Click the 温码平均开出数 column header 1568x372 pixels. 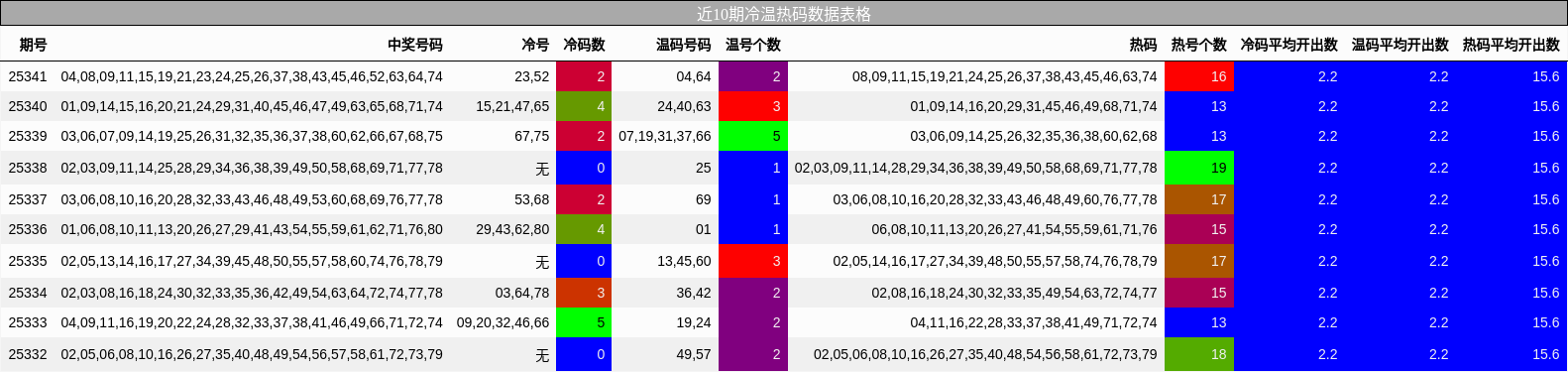(1400, 45)
